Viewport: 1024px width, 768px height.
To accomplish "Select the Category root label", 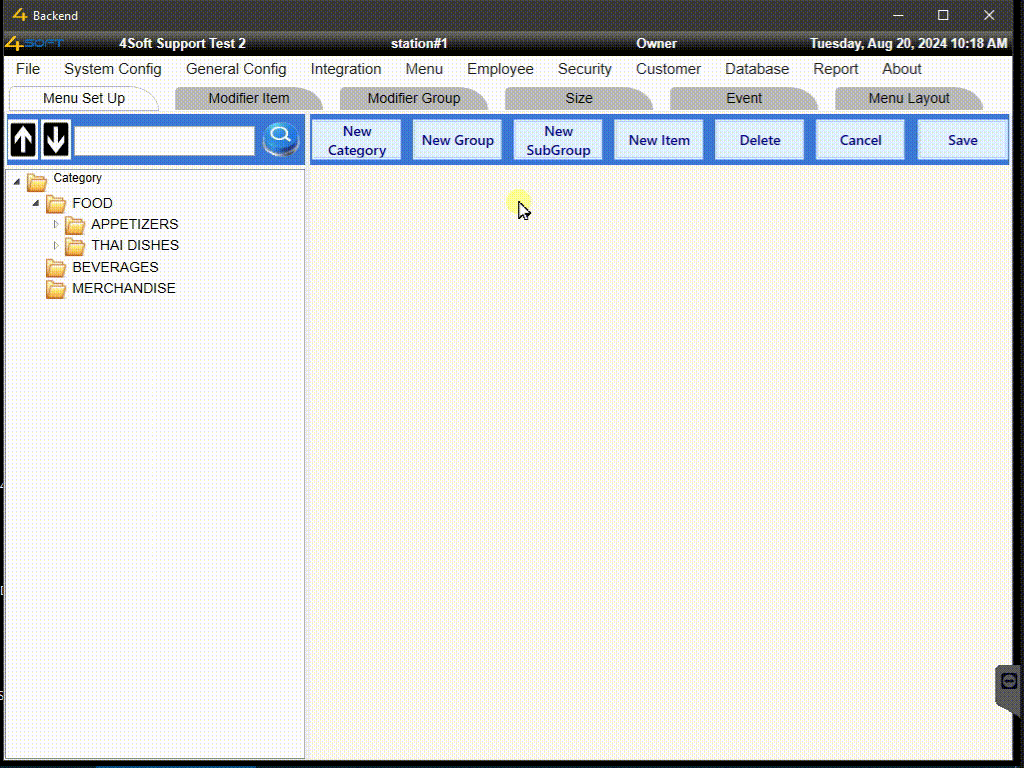I will pyautogui.click(x=78, y=178).
